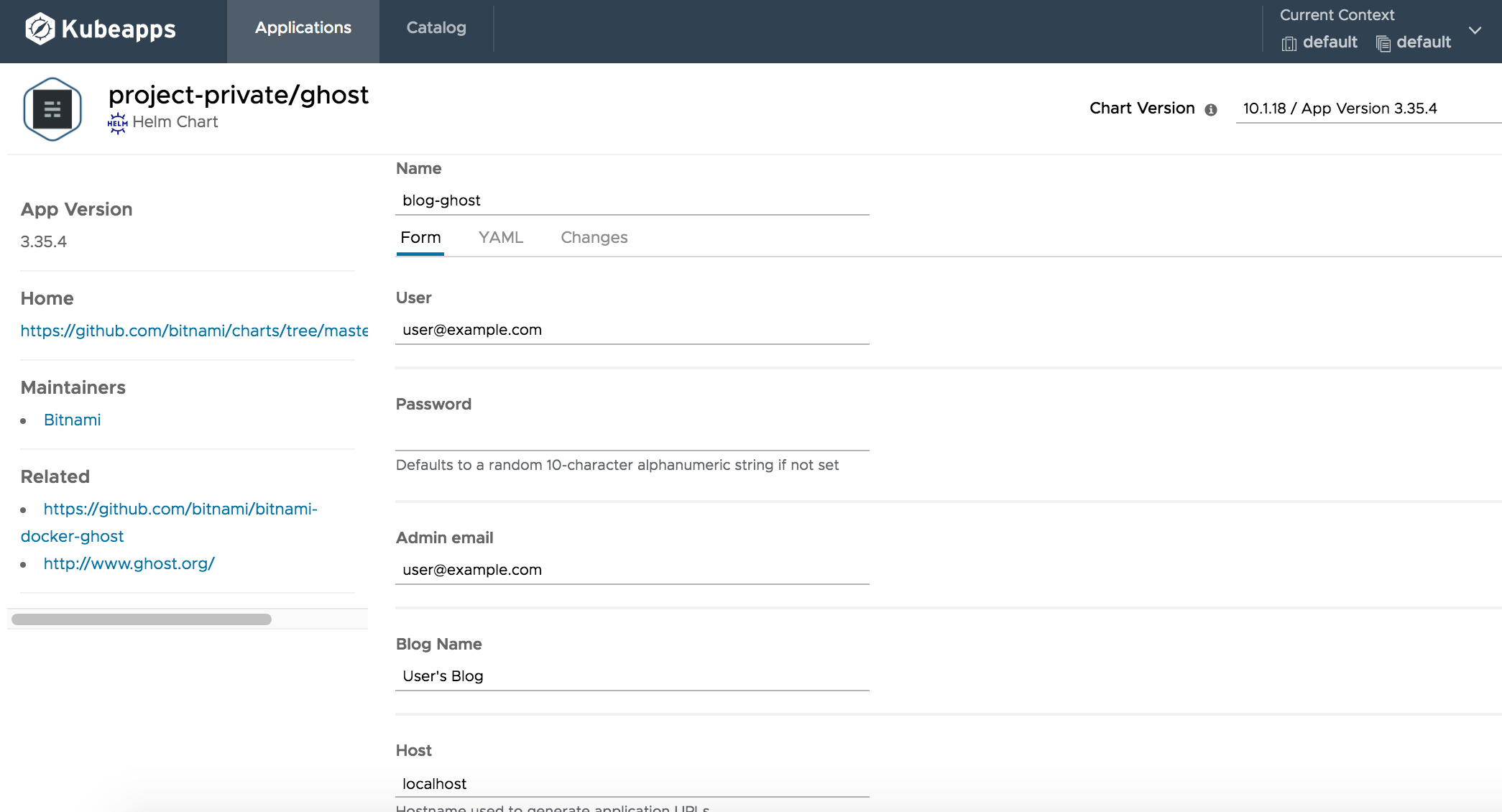Select the Form tab
1502x812 pixels.
point(420,238)
